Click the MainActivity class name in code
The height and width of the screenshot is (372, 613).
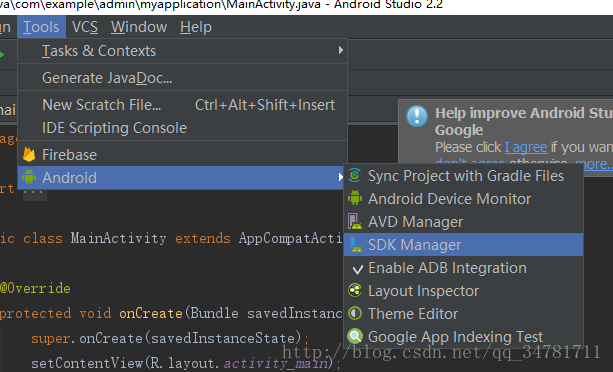point(118,238)
